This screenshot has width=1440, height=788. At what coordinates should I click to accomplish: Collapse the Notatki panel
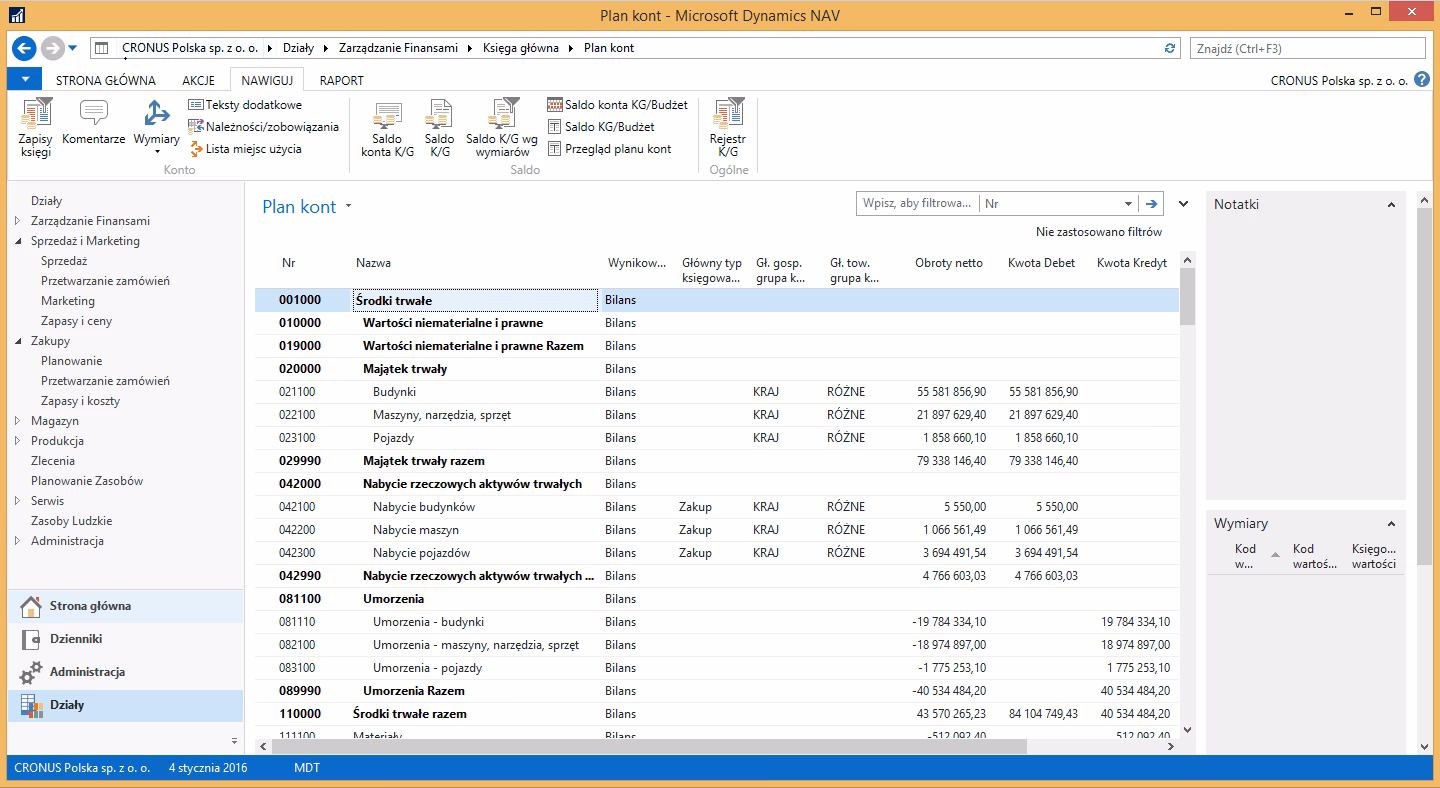coord(1391,205)
